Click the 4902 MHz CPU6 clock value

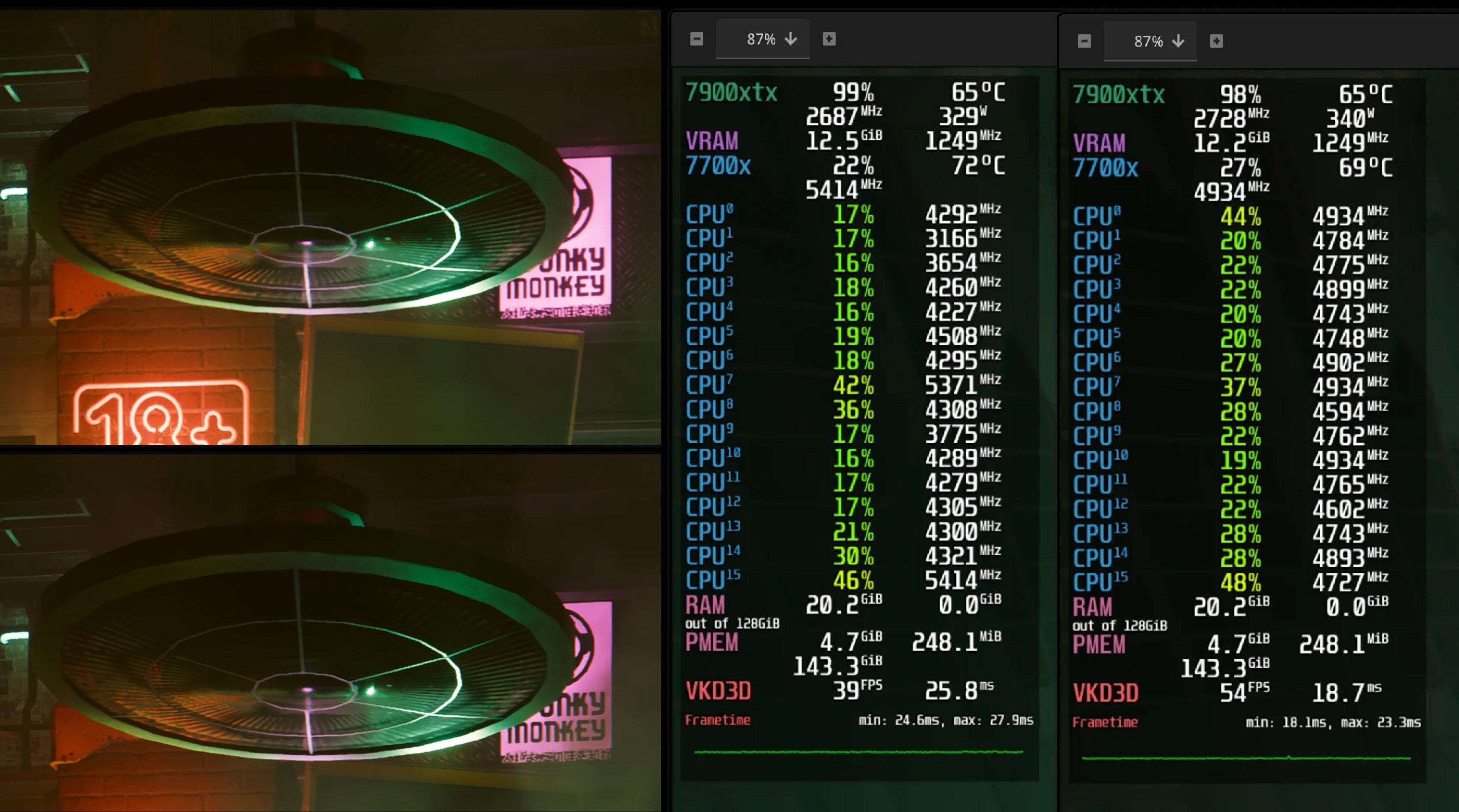point(1350,362)
